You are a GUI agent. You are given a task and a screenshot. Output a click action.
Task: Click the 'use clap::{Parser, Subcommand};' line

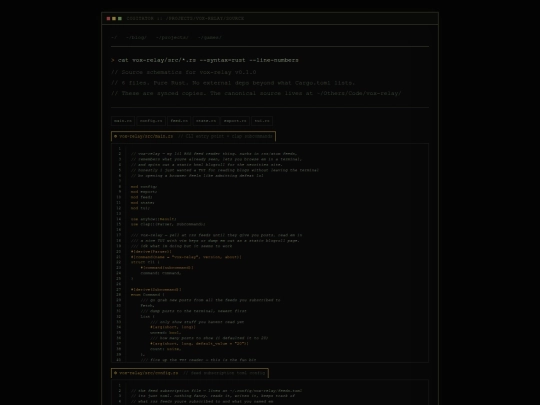pyautogui.click(x=168, y=224)
